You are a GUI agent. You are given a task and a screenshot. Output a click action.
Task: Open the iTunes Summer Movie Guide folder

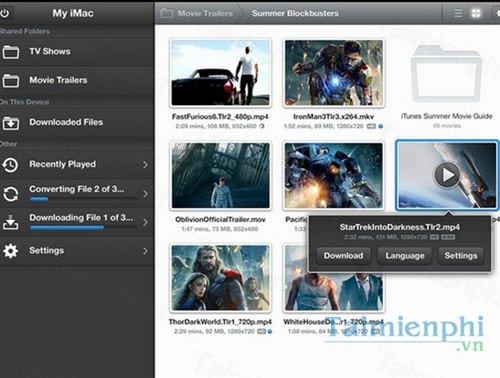(x=446, y=73)
